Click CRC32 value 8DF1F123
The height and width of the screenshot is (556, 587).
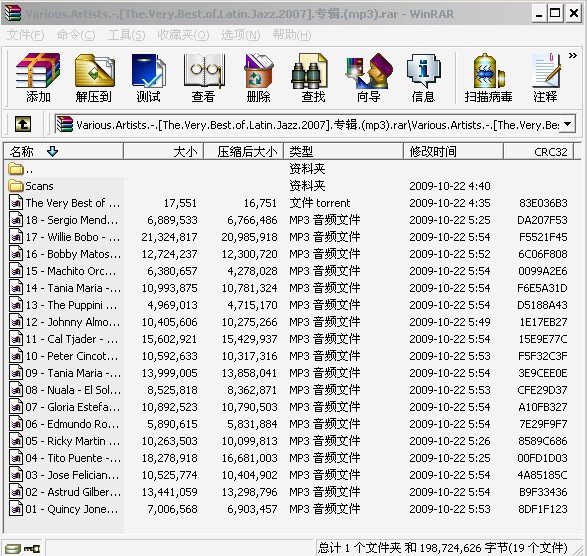pyautogui.click(x=543, y=509)
